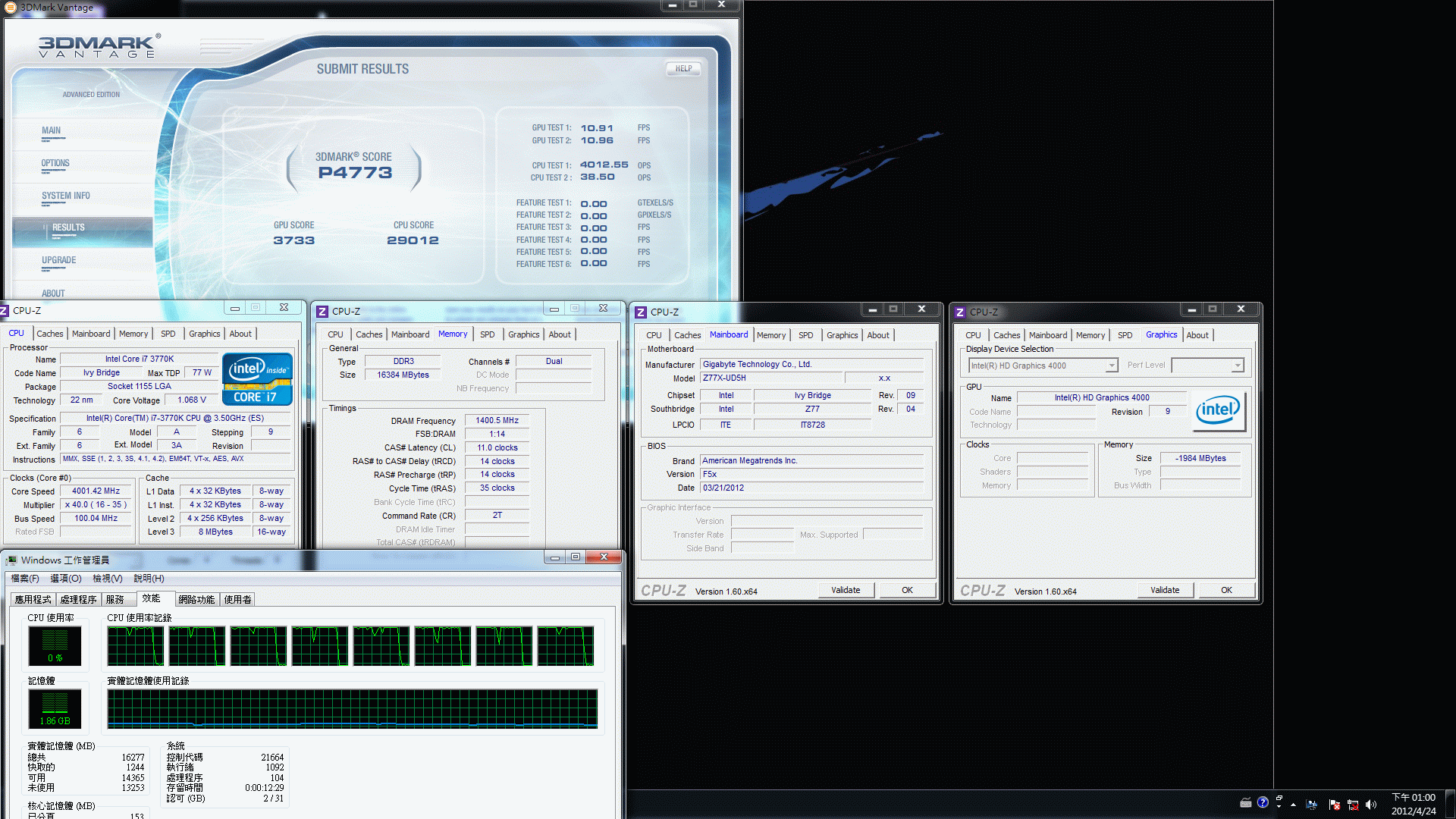
Task: Click OK in the CPU-Z Graphics window
Action: 1226,590
